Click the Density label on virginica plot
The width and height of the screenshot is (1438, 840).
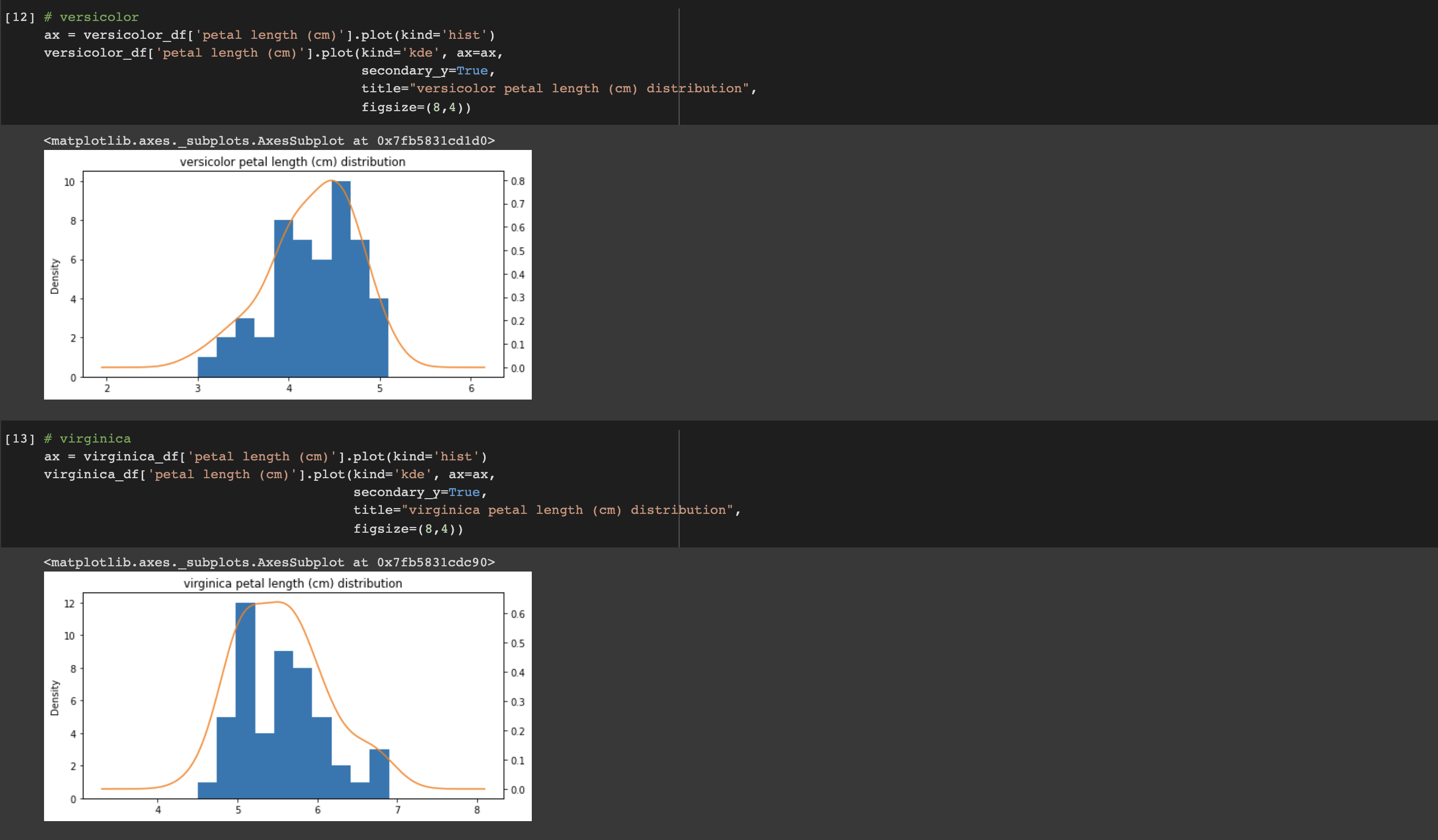[55, 697]
